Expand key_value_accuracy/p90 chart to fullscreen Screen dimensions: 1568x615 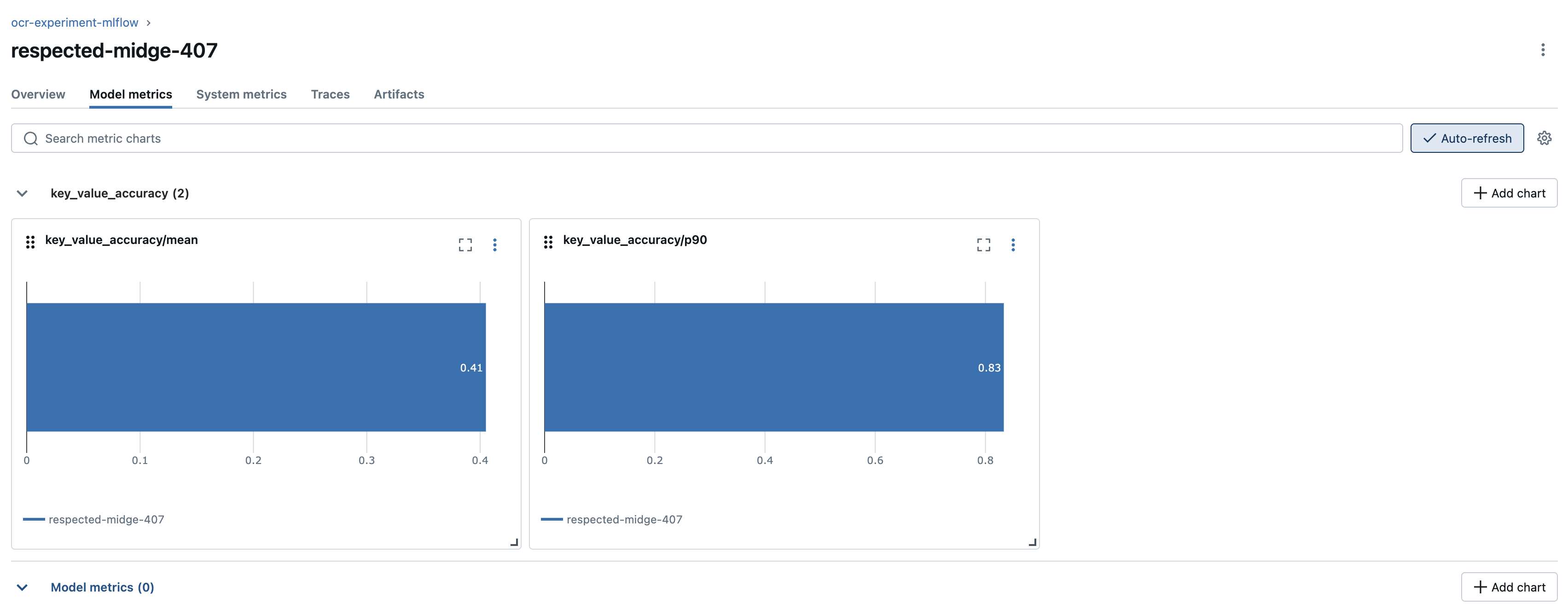click(x=984, y=244)
